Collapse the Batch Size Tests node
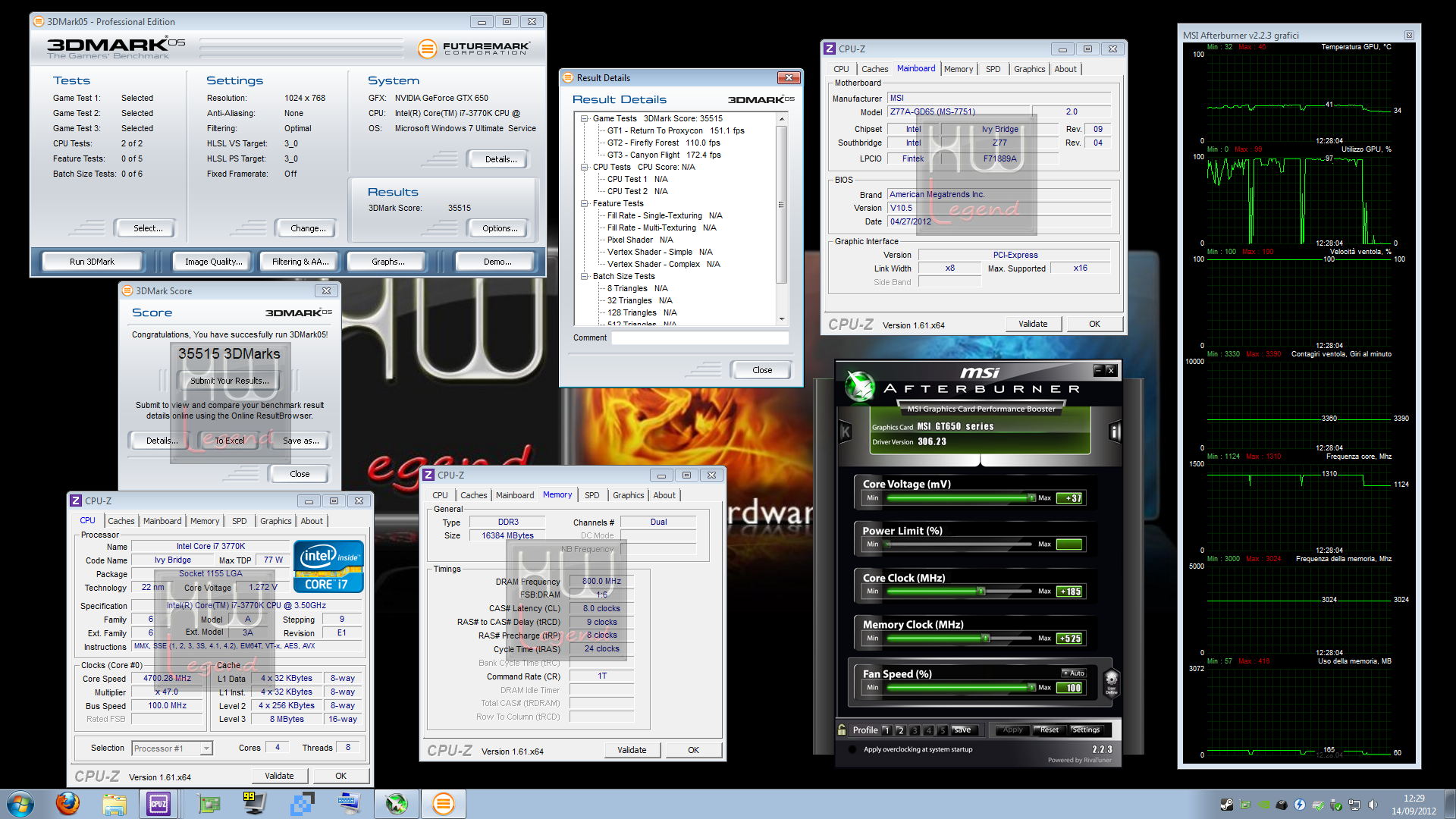This screenshot has height=819, width=1456. tap(584, 276)
